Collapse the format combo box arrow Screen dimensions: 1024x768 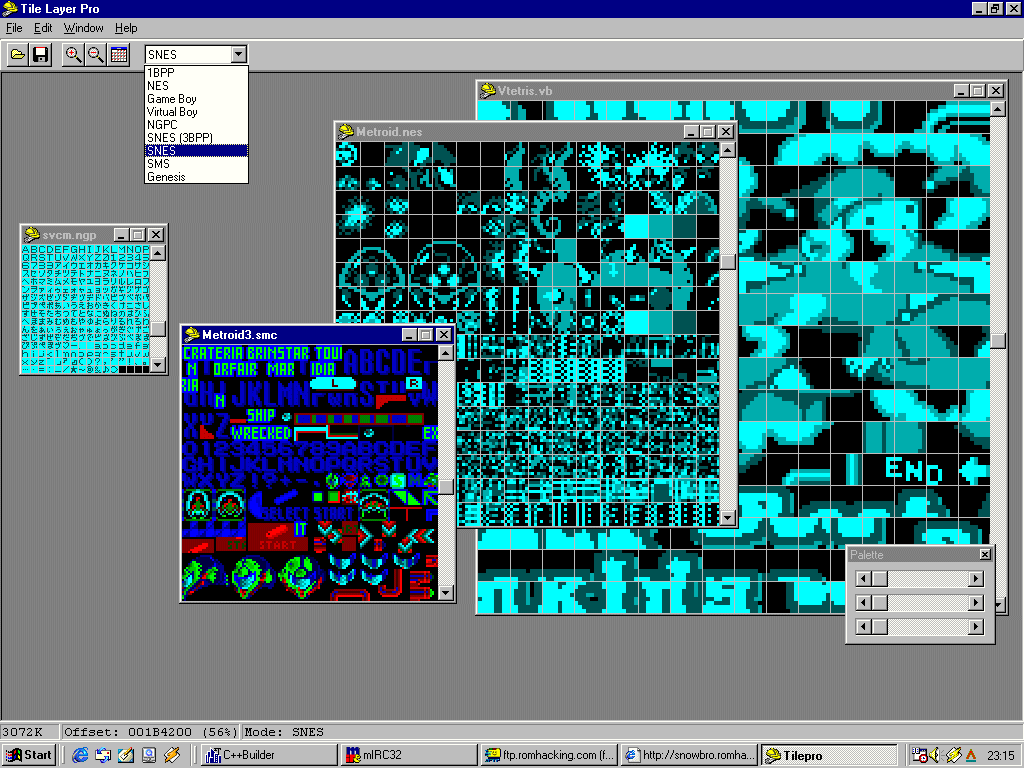[x=238, y=55]
